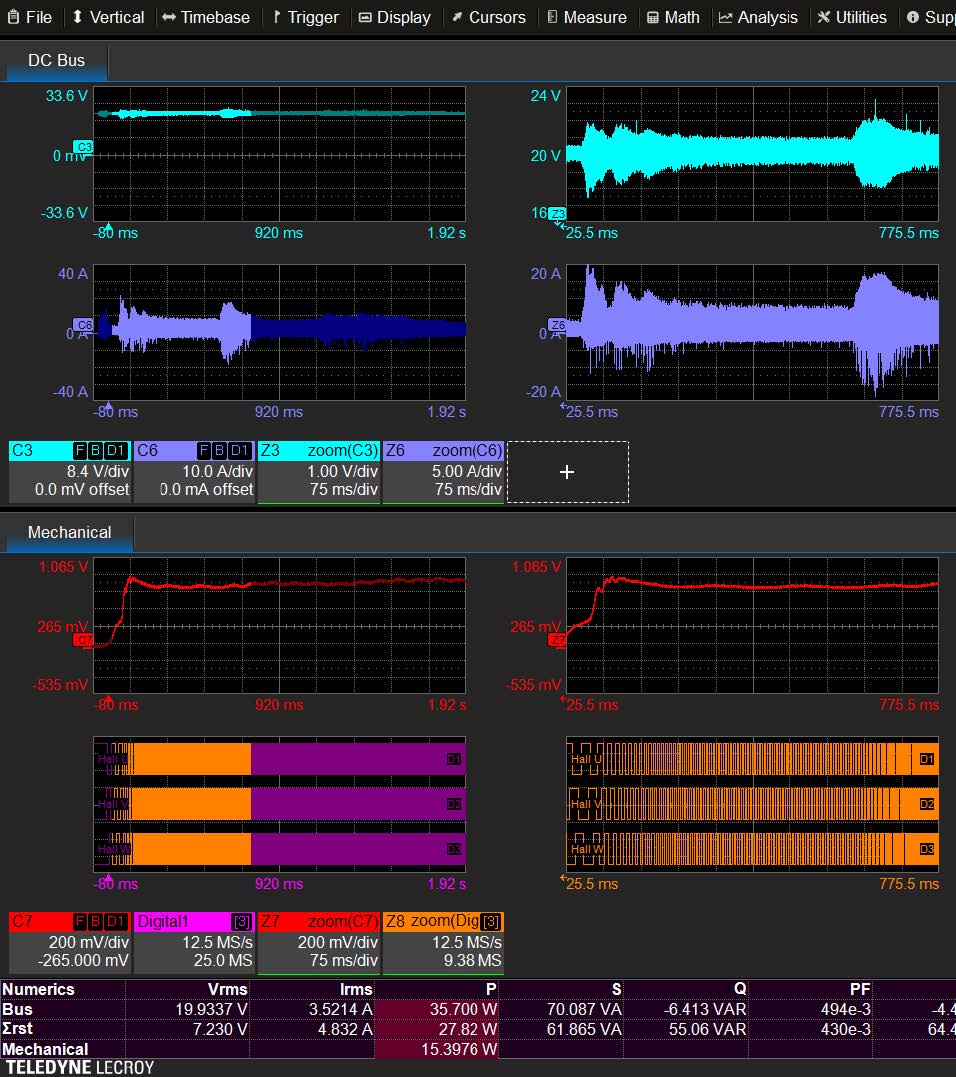This screenshot has height=1077, width=956.
Task: Select the Z8 digital zoom descriptor box
Action: click(x=443, y=942)
